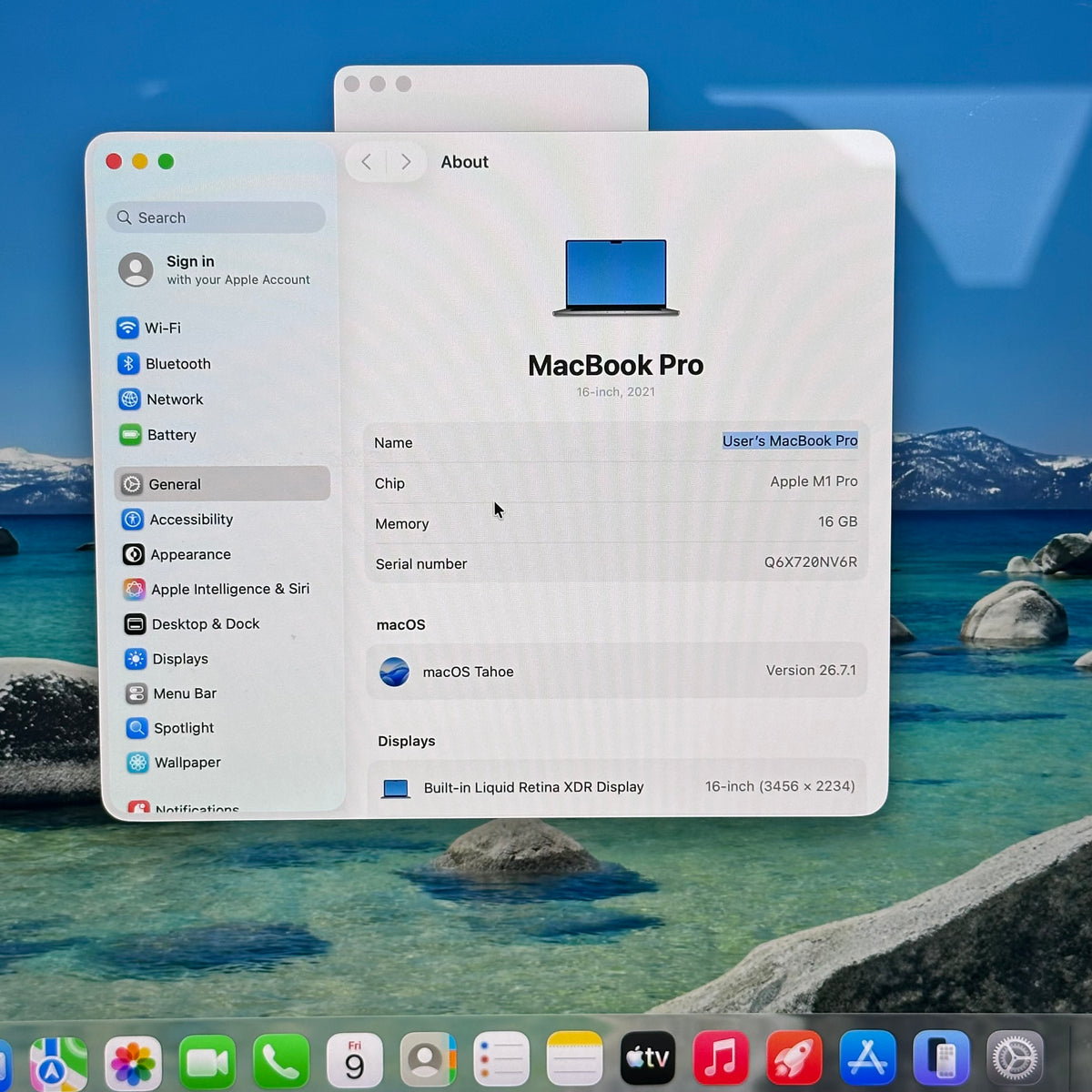The height and width of the screenshot is (1092, 1092).
Task: Open Notes from the Dock
Action: pyautogui.click(x=574, y=1058)
